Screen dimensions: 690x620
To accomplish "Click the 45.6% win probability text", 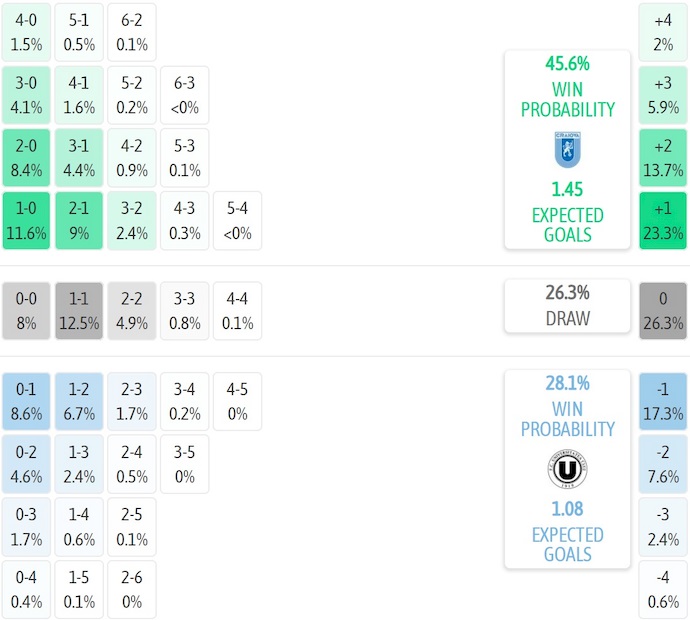I will click(x=567, y=64).
